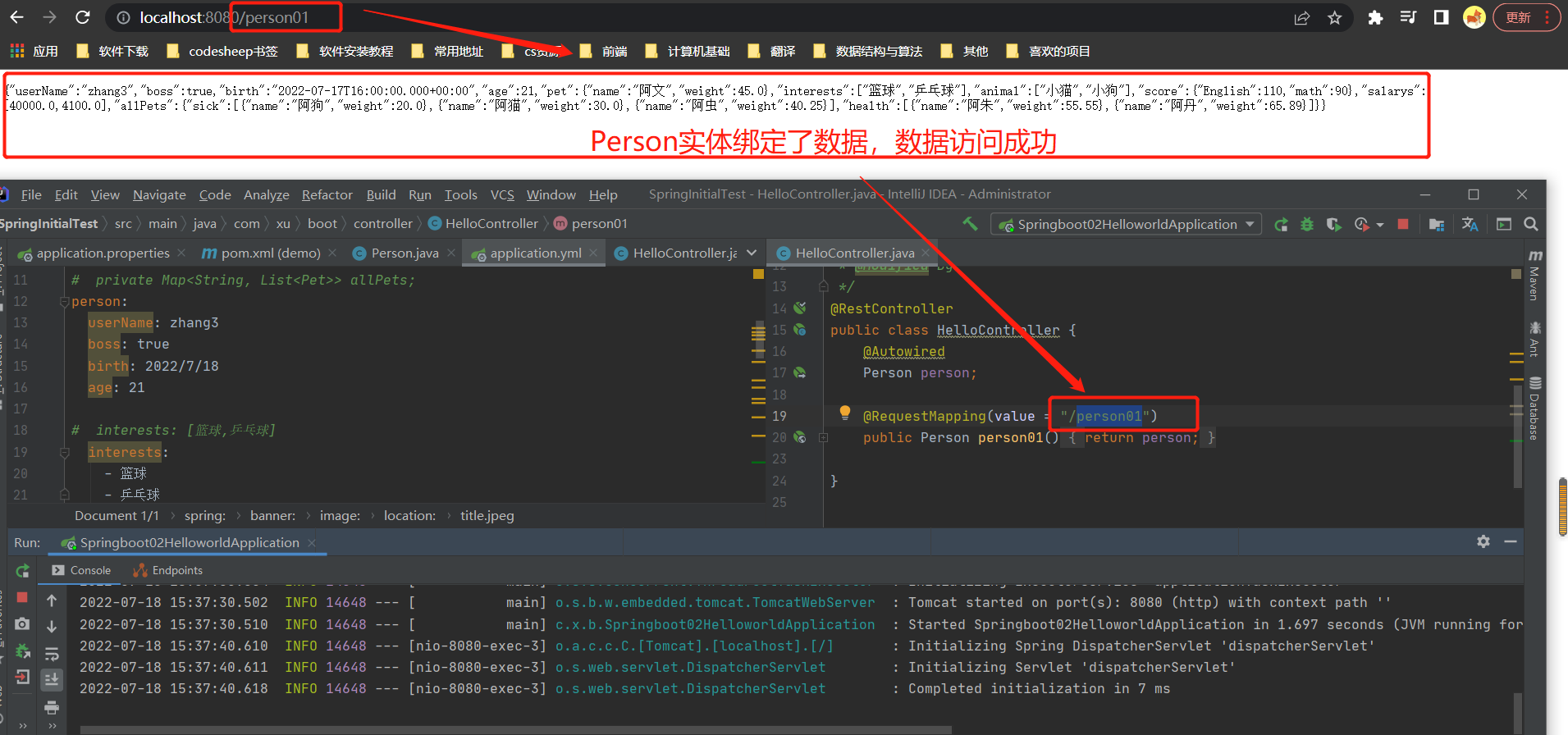Viewport: 1568px width, 735px height.
Task: Open the File menu
Action: pyautogui.click(x=31, y=194)
